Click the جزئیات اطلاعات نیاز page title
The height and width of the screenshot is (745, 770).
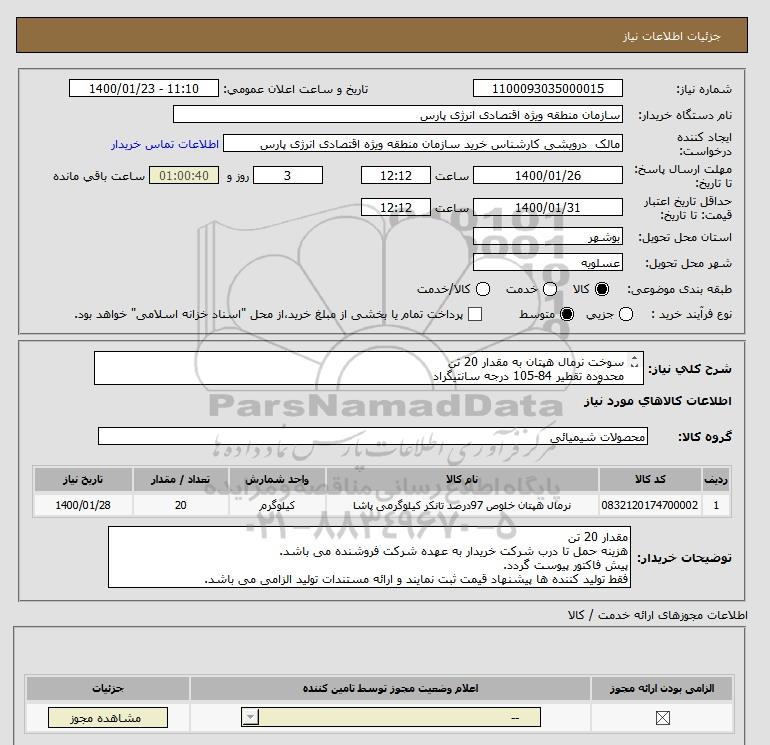pos(671,36)
